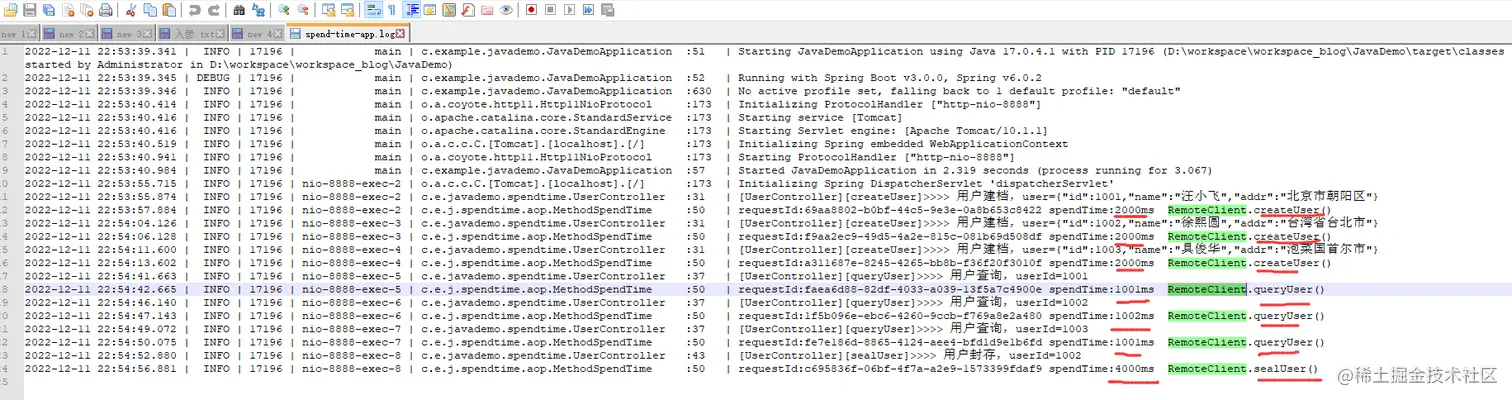Close the new 2 tab
Screen dimensions: 1512x400
click(90, 34)
